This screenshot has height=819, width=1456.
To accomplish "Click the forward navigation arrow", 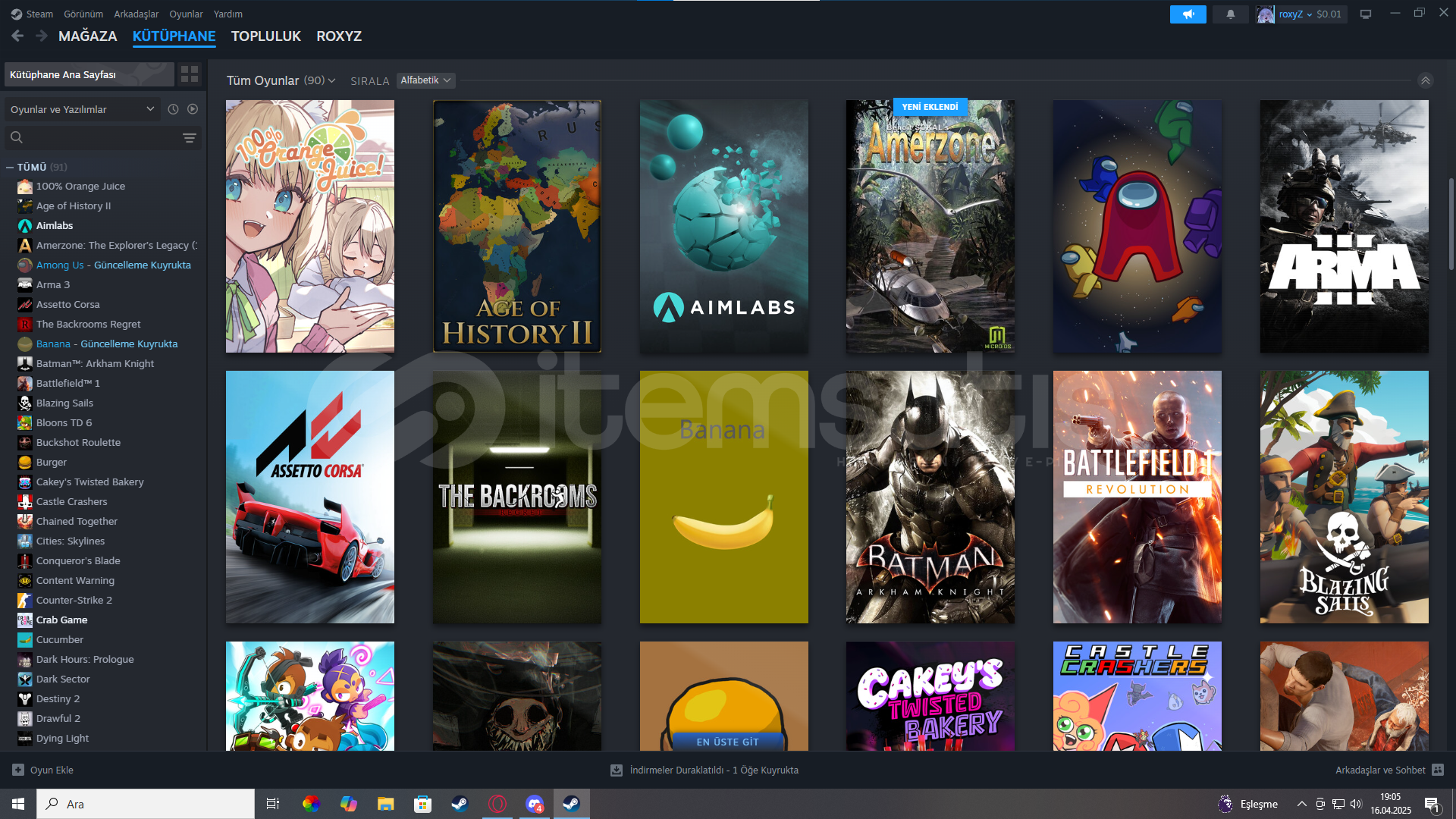I will (42, 36).
